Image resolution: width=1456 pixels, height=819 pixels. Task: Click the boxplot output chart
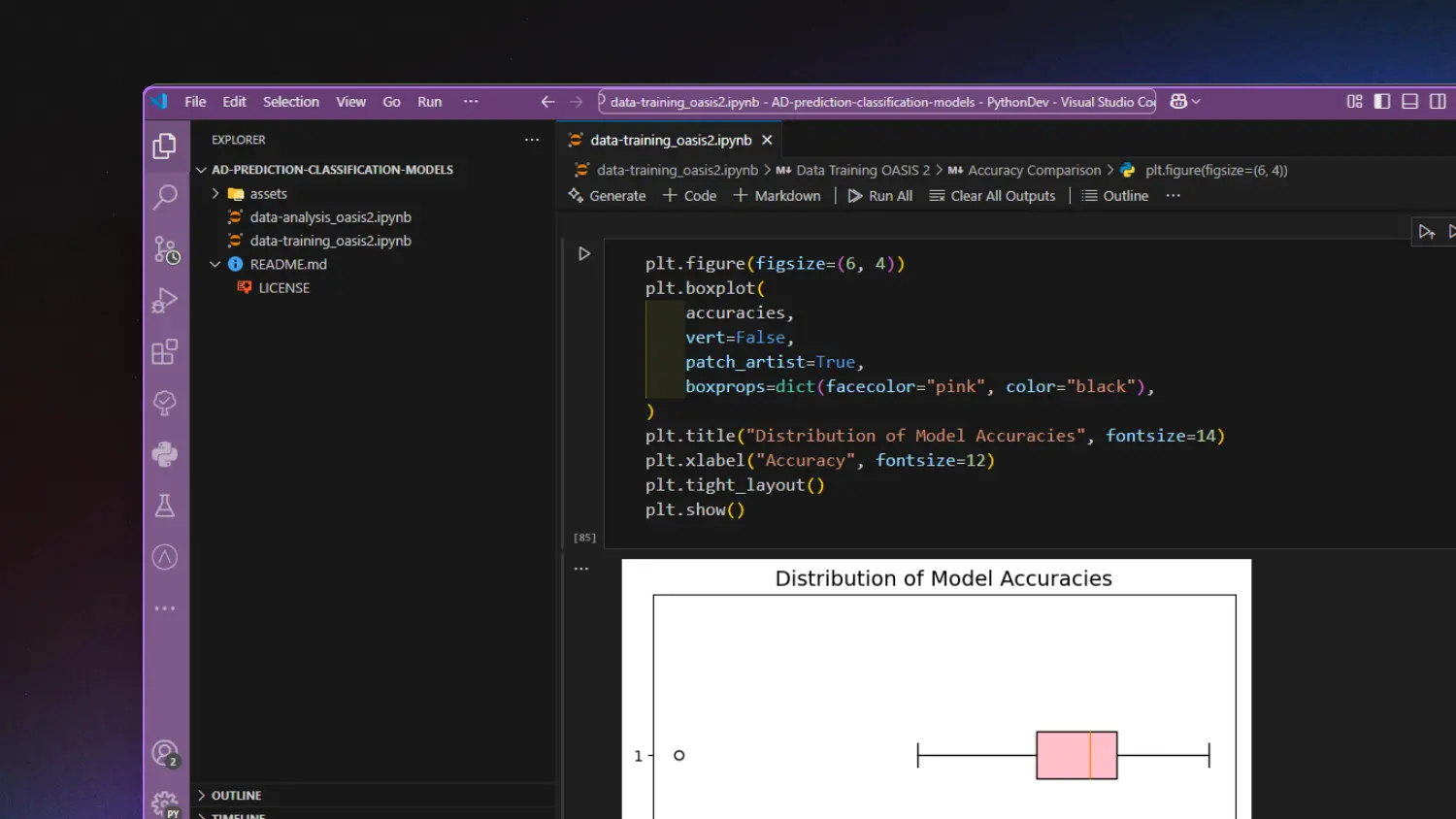[x=937, y=689]
